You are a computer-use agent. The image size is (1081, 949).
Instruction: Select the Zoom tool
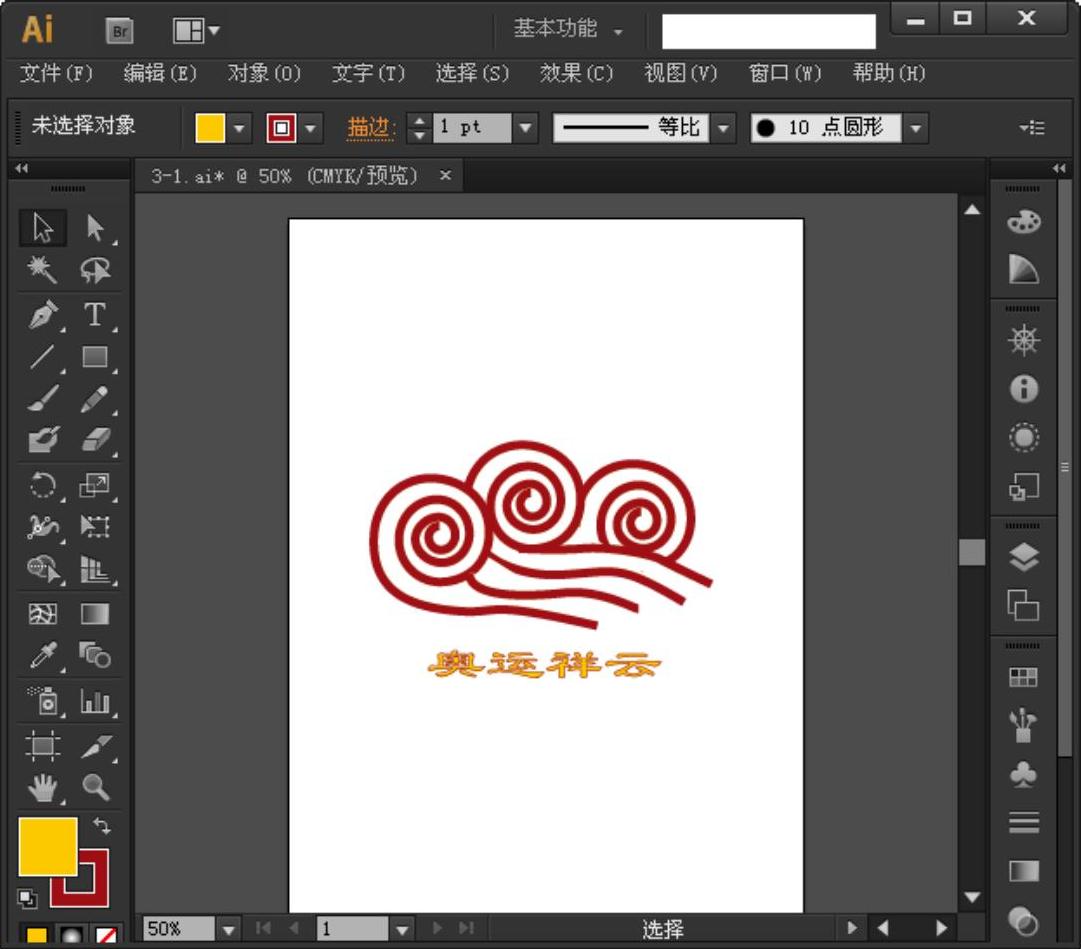tap(95, 787)
